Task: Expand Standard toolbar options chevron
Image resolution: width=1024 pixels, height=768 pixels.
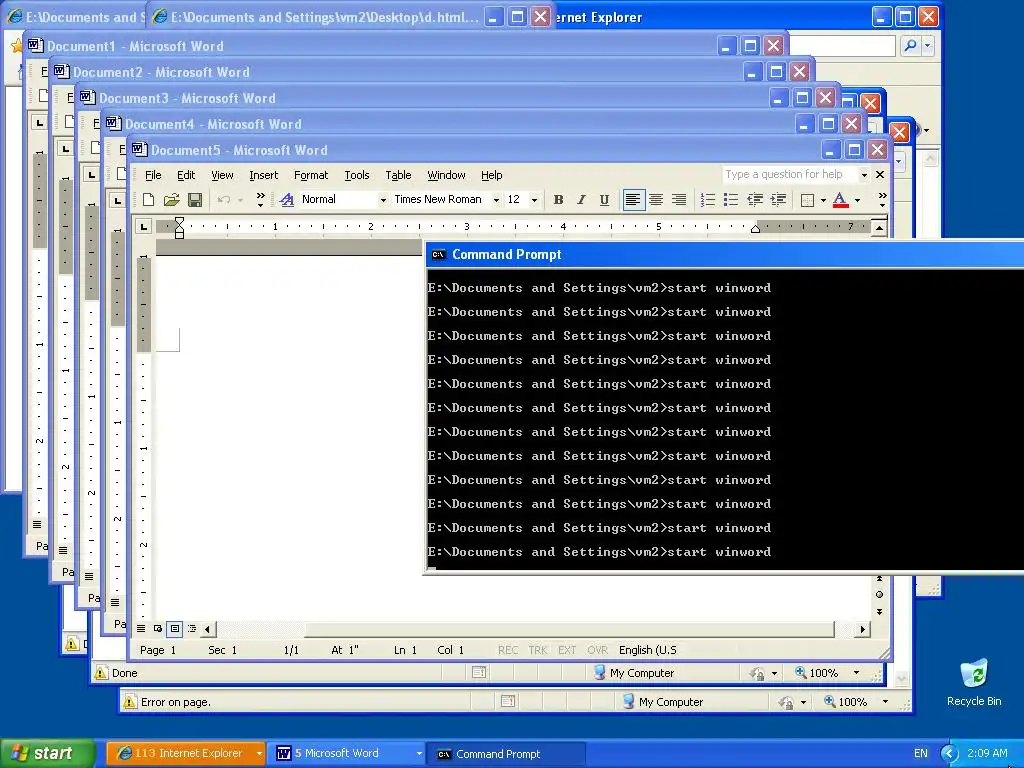Action: (261, 200)
